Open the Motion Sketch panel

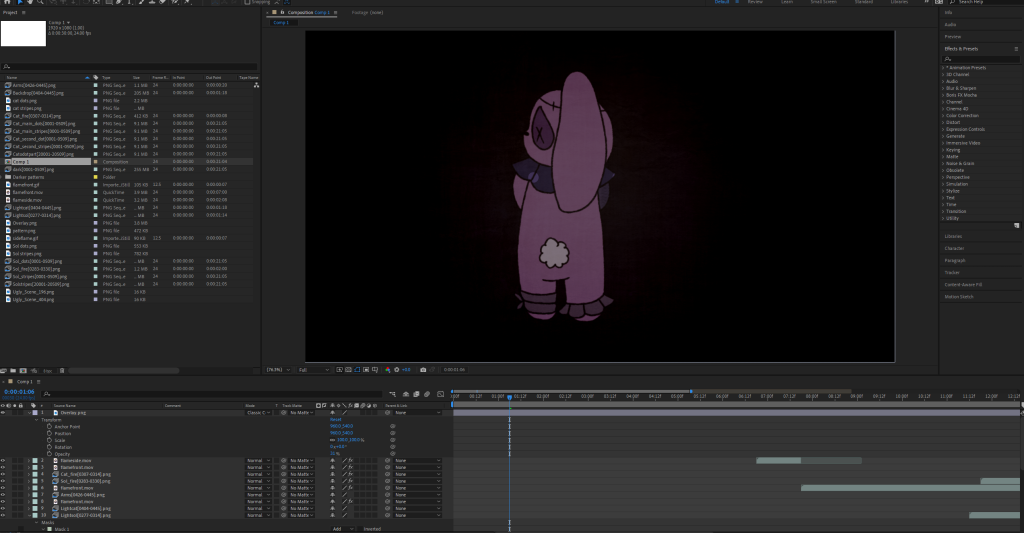click(959, 297)
